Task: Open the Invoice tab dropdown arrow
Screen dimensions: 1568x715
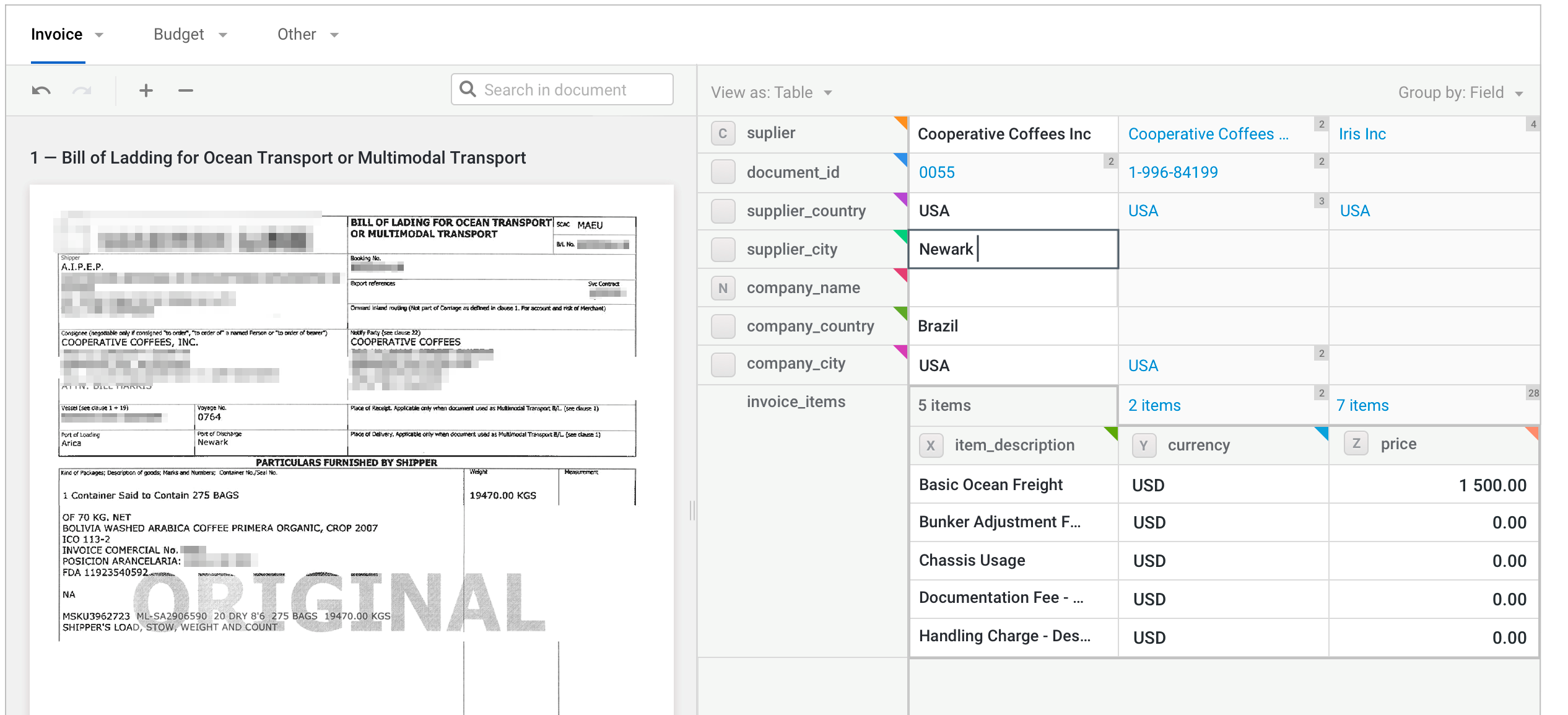Action: click(x=99, y=35)
